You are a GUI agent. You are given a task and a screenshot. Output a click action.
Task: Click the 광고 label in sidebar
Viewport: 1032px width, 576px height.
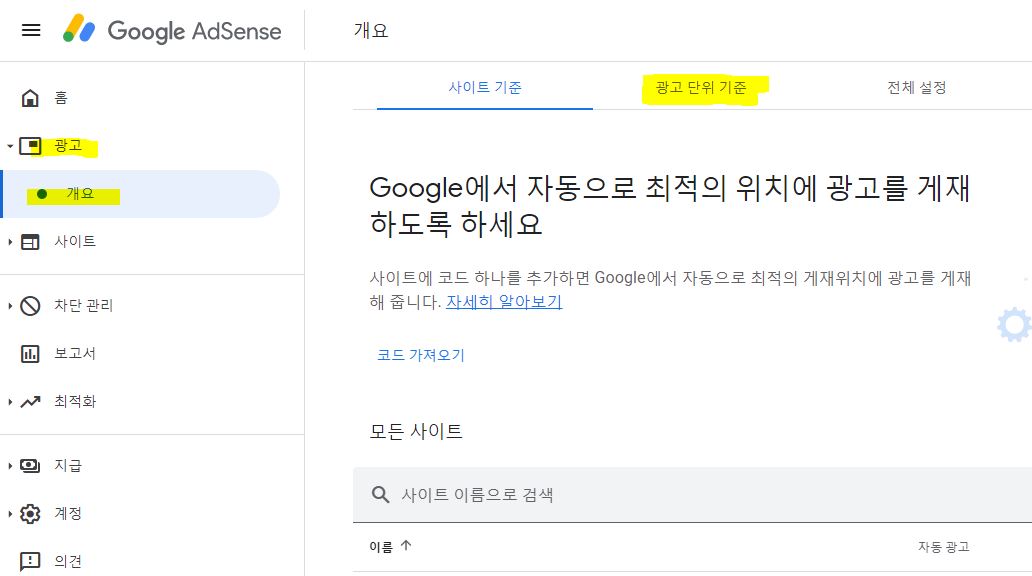click(68, 145)
